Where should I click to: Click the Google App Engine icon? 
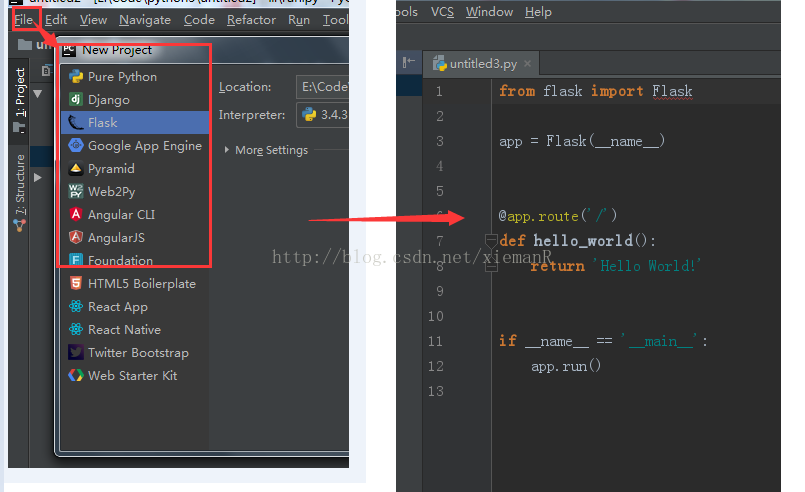[76, 145]
